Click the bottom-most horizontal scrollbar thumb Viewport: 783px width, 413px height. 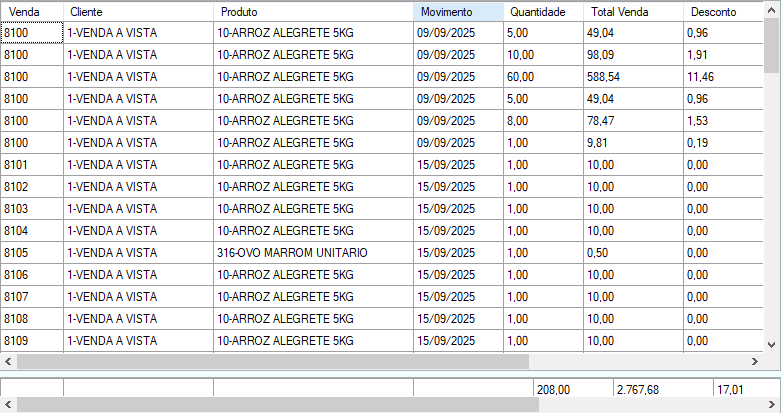click(277, 405)
